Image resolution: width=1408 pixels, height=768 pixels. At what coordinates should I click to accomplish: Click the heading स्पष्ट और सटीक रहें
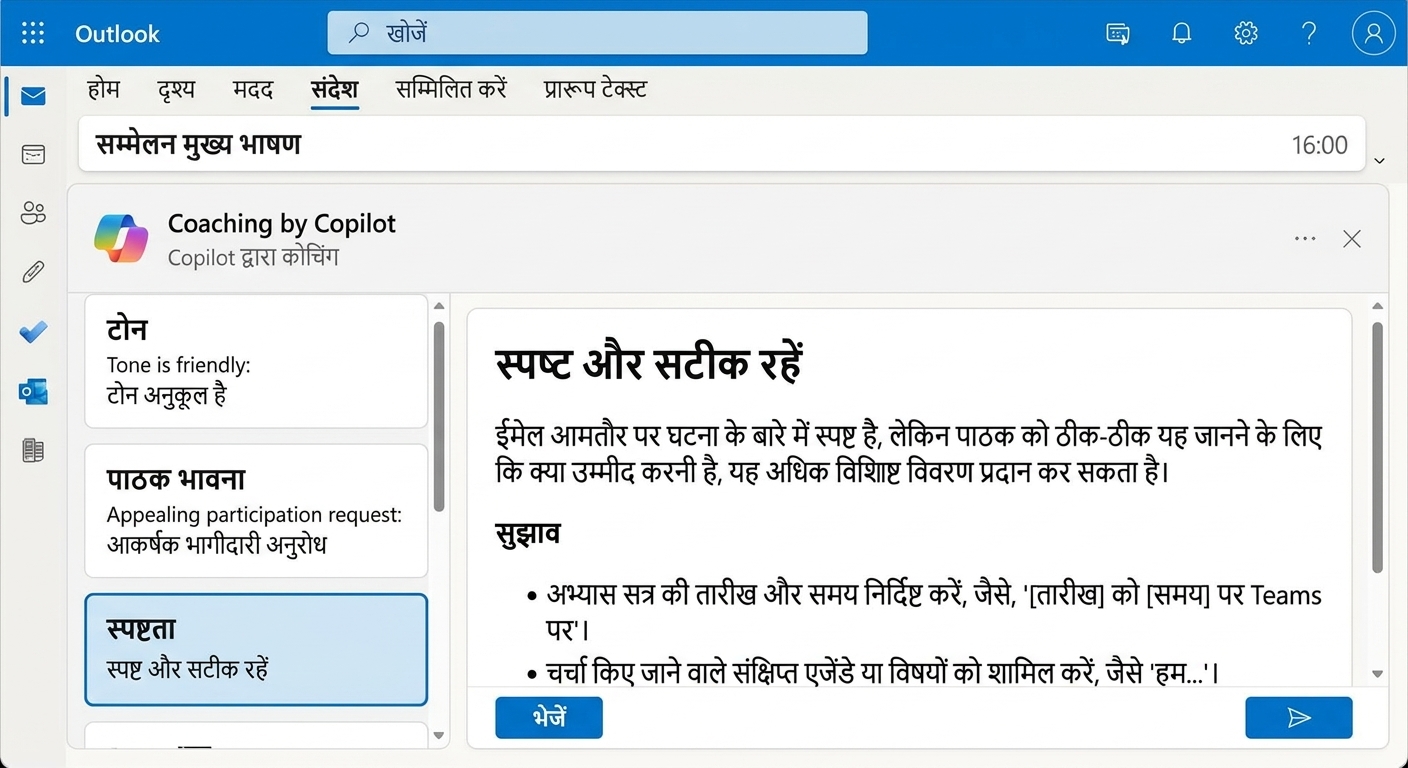click(649, 364)
